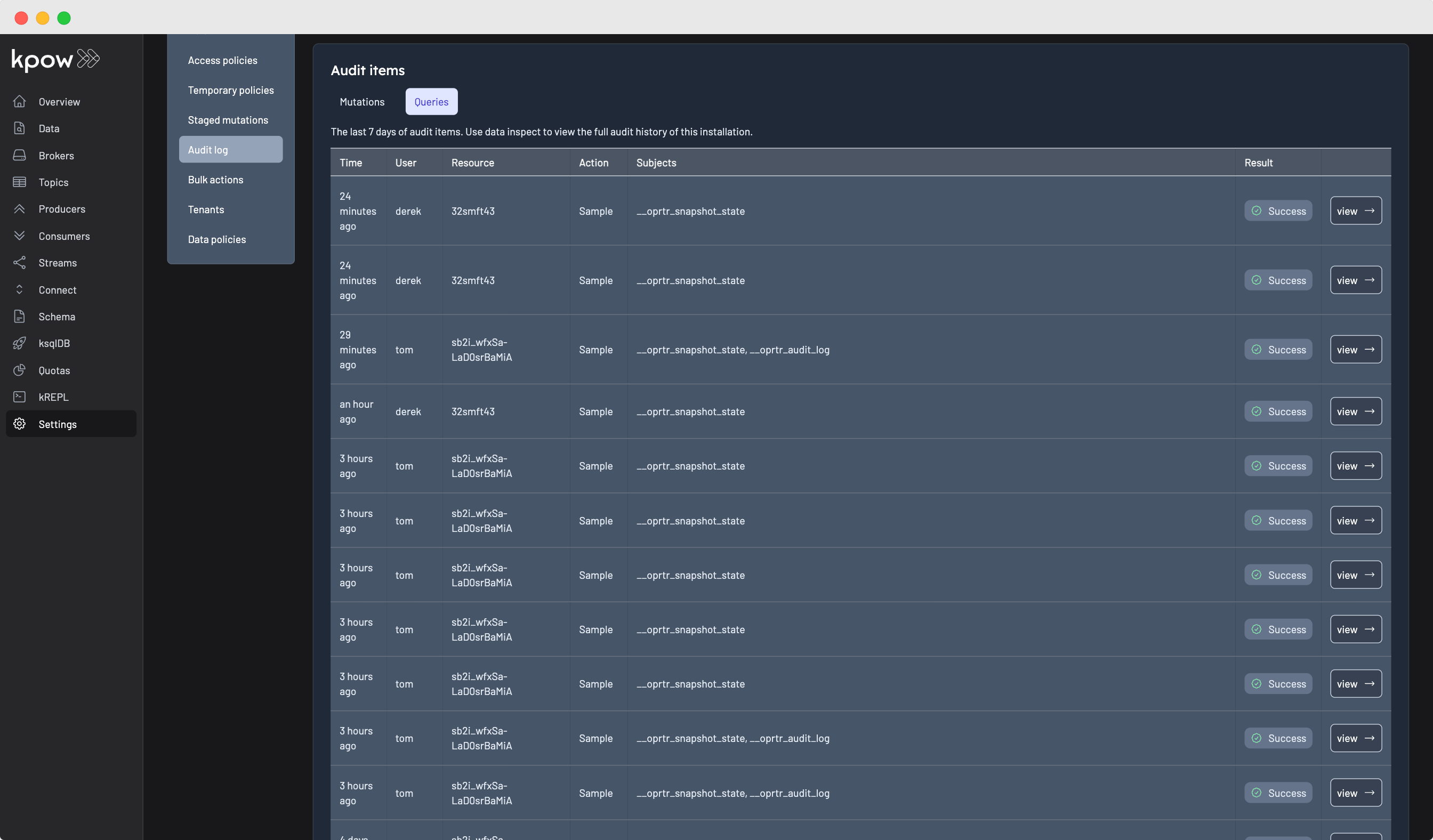
Task: Open Access policies menu item
Action: pyautogui.click(x=222, y=61)
